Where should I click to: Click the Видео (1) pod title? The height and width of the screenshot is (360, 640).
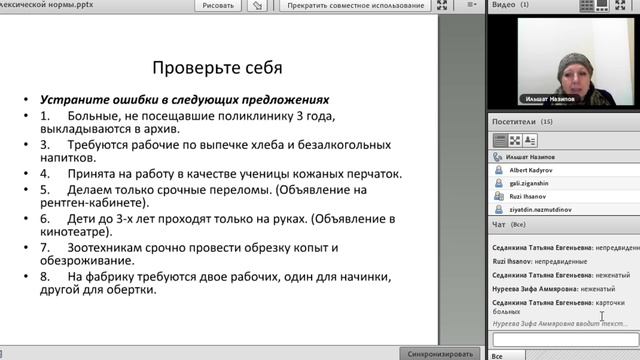click(510, 4)
